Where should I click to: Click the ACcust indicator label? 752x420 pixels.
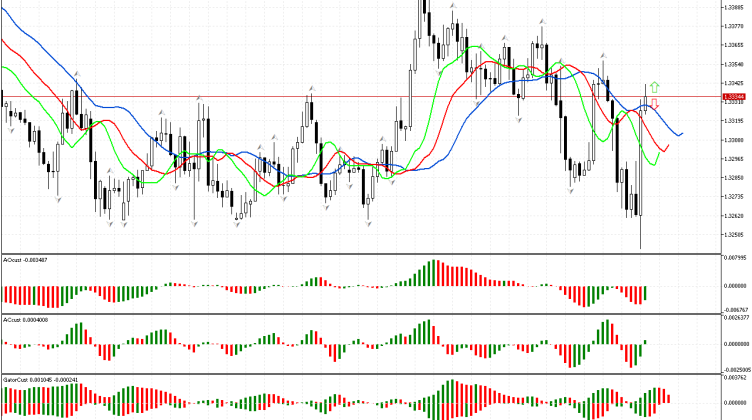(25, 321)
